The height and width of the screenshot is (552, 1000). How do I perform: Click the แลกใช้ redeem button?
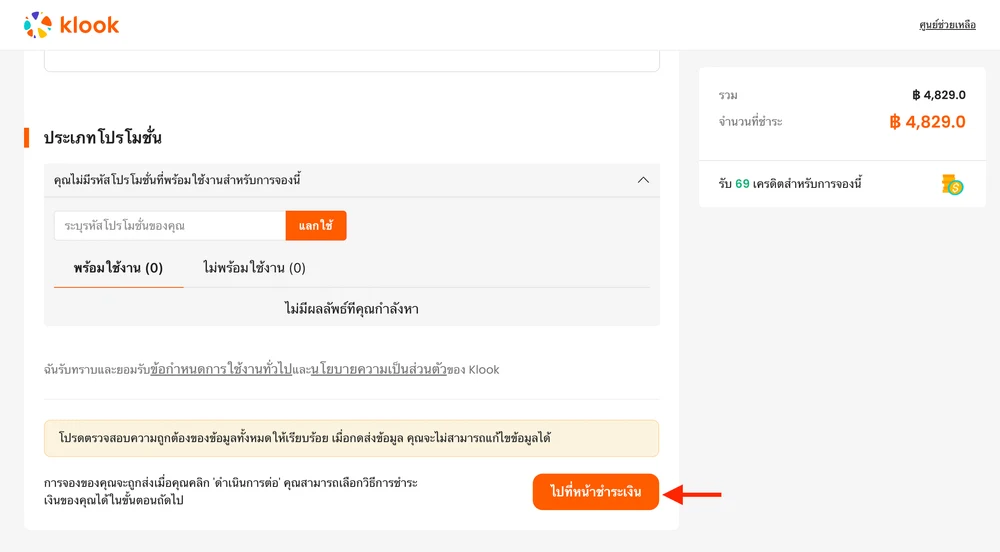click(x=316, y=226)
